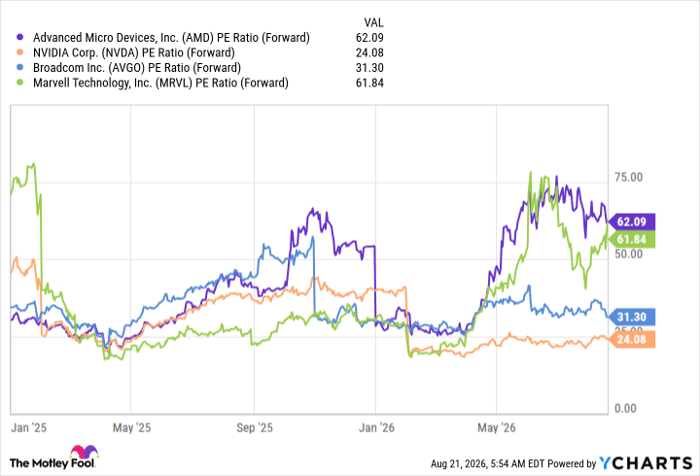Click NVDA value 24.08 in legend table
Image resolution: width=700 pixels, height=476 pixels.
(370, 53)
